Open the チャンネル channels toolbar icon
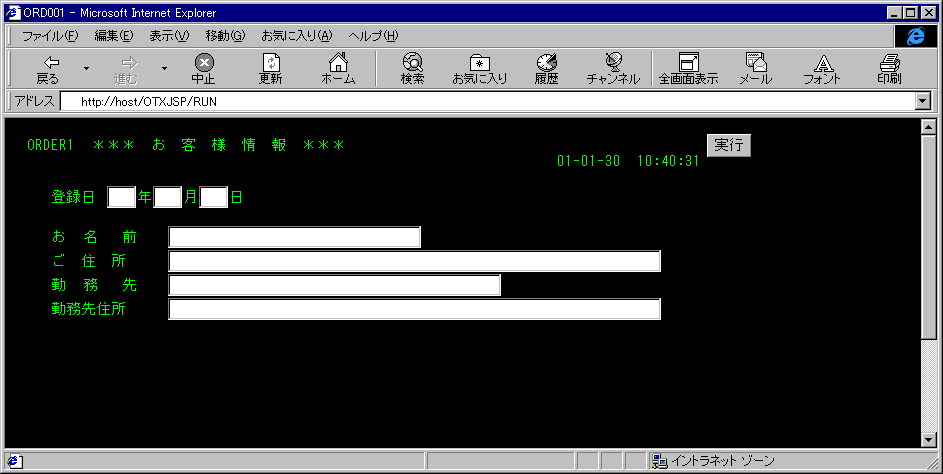The height and width of the screenshot is (474, 943). (x=613, y=69)
